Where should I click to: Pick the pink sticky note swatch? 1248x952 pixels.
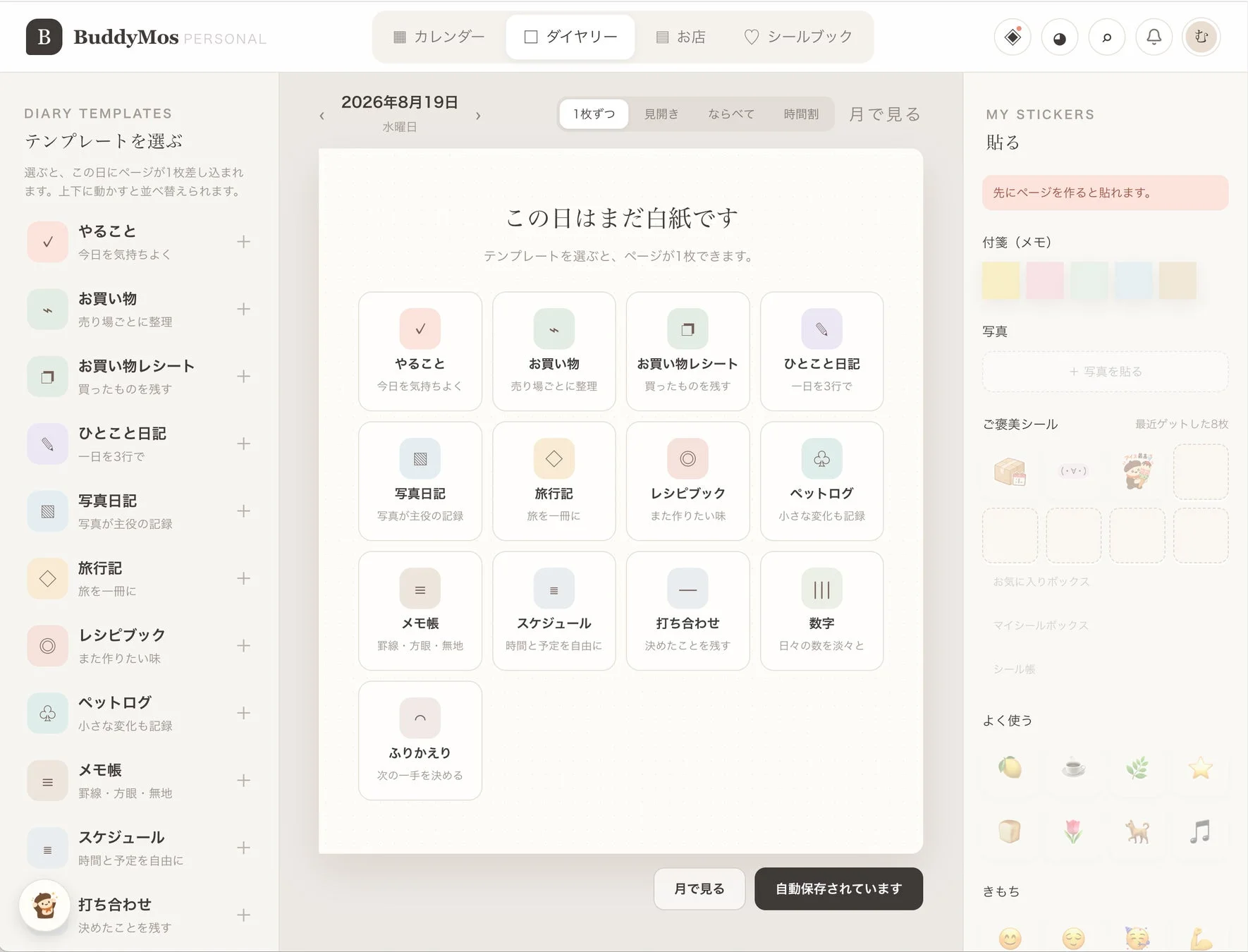point(1045,280)
